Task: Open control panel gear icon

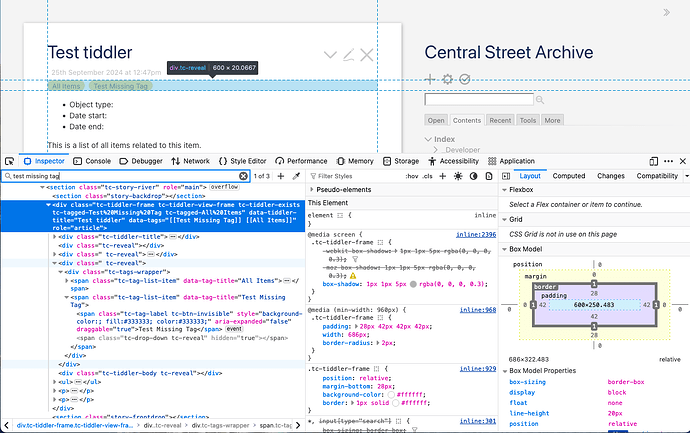Action: point(448,79)
